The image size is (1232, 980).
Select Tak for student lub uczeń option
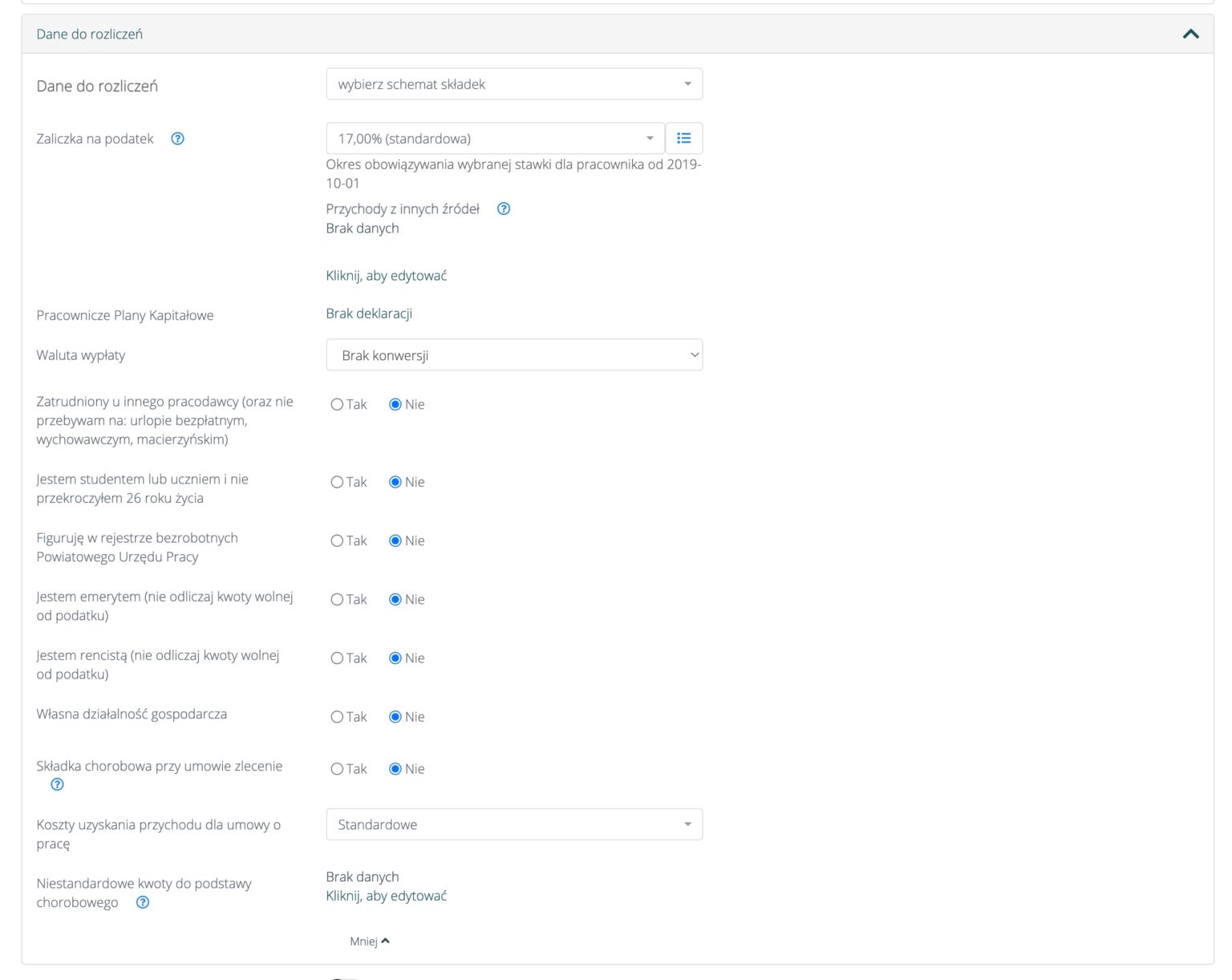tap(338, 483)
